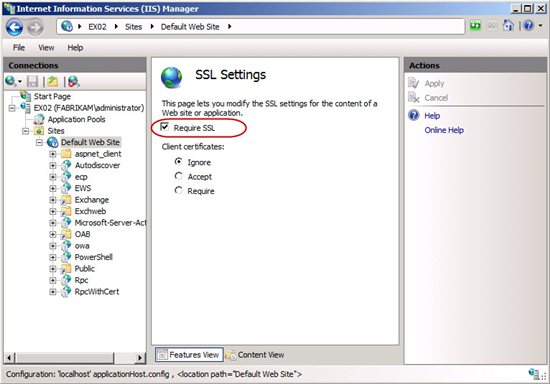
Task: Open the View menu
Action: tap(46, 47)
